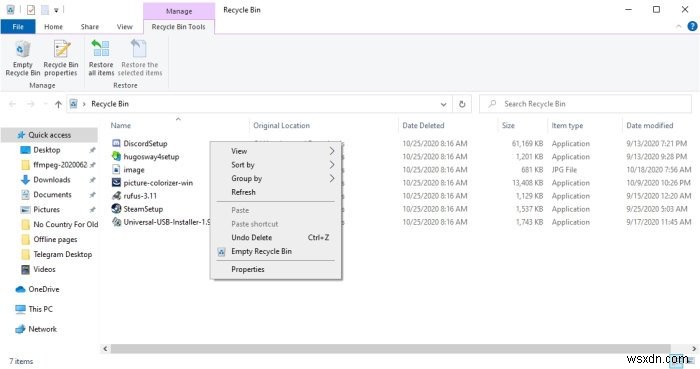The width and height of the screenshot is (700, 369).
Task: Select Pictures in the sidebar
Action: [x=46, y=209]
